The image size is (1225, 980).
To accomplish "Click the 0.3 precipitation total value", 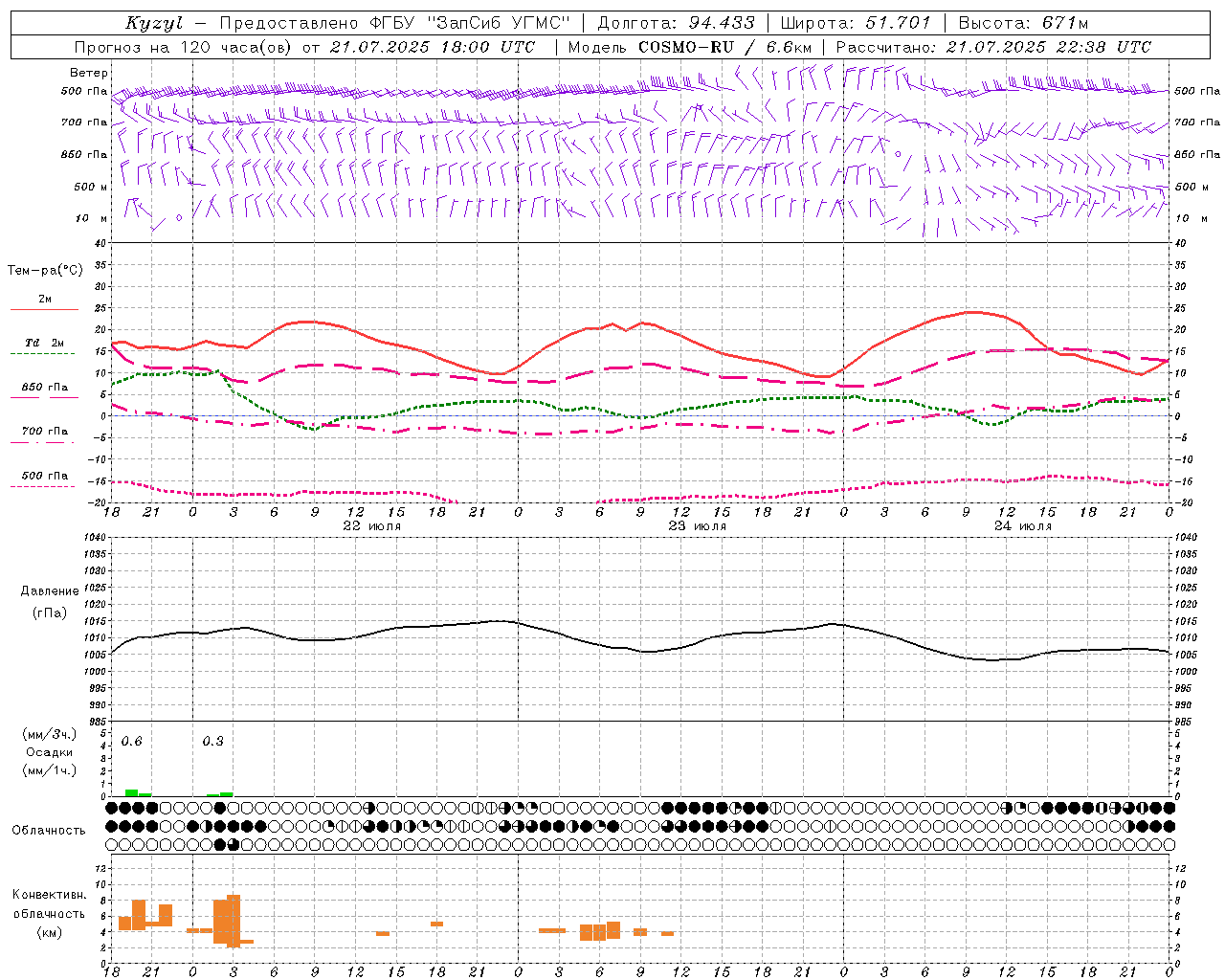I will point(212,742).
